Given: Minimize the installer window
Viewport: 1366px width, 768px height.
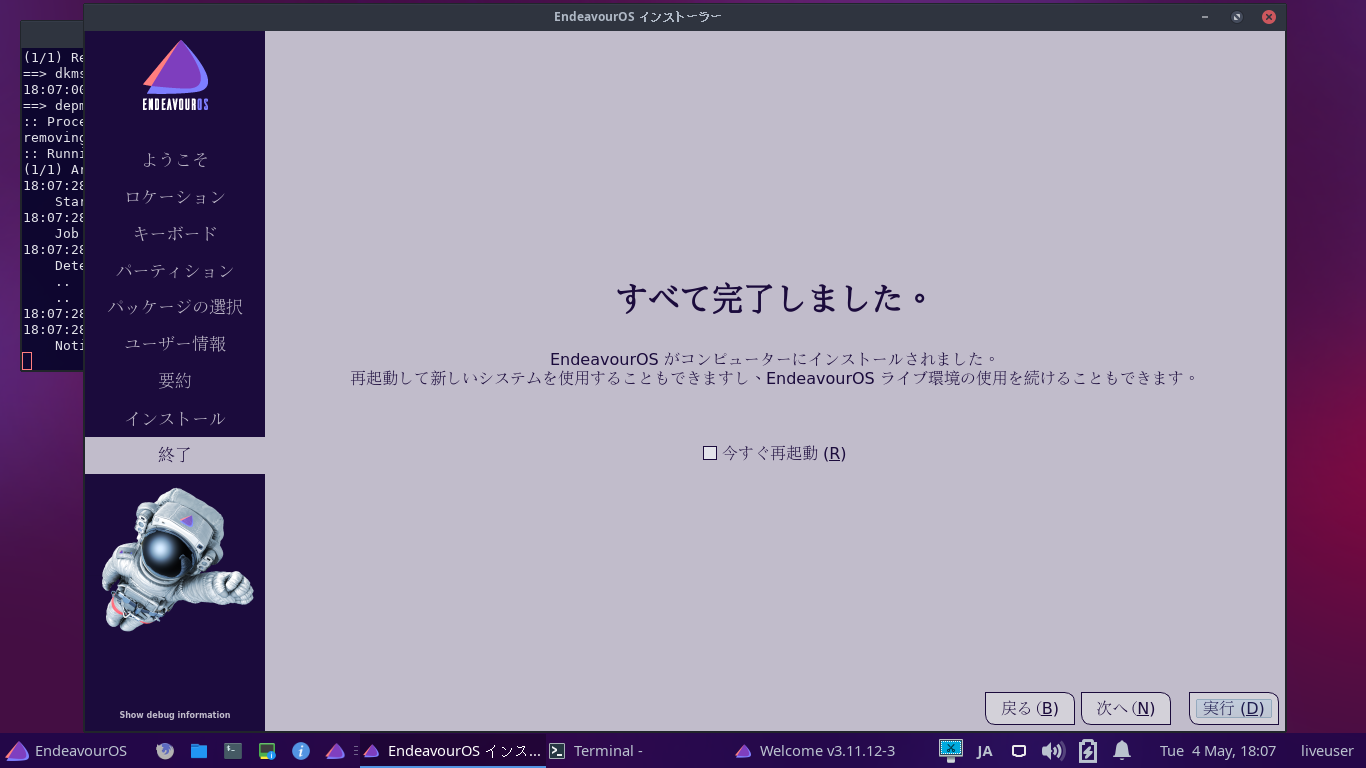Looking at the screenshot, I should [x=1206, y=17].
